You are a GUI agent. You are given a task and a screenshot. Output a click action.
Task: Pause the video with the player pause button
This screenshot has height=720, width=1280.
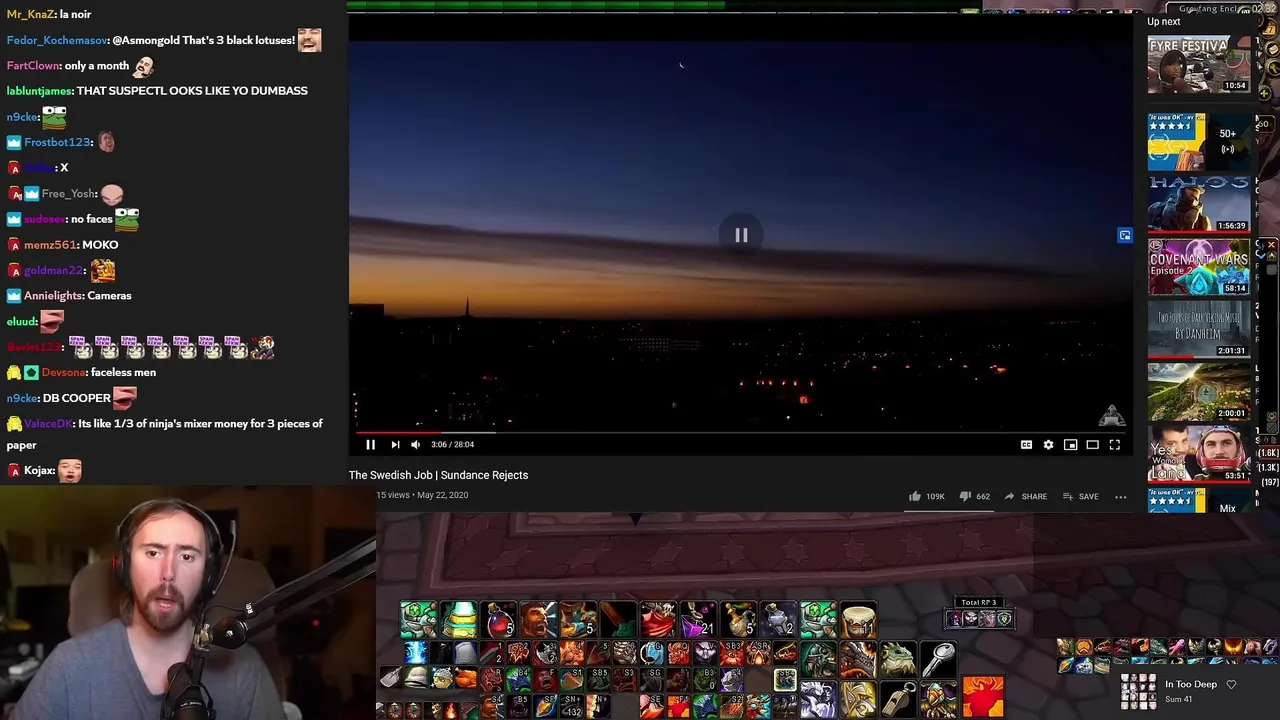(x=370, y=445)
